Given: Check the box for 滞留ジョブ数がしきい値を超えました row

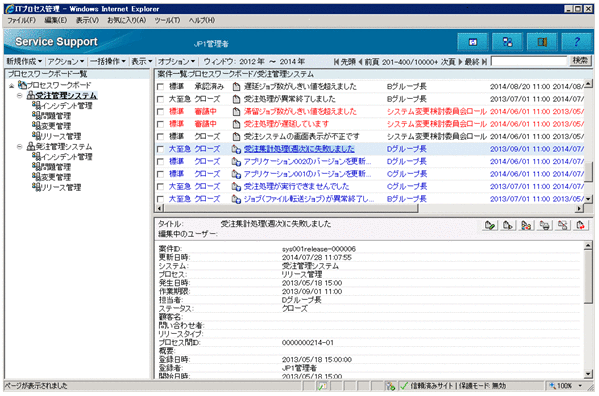Looking at the screenshot, I should 160,112.
